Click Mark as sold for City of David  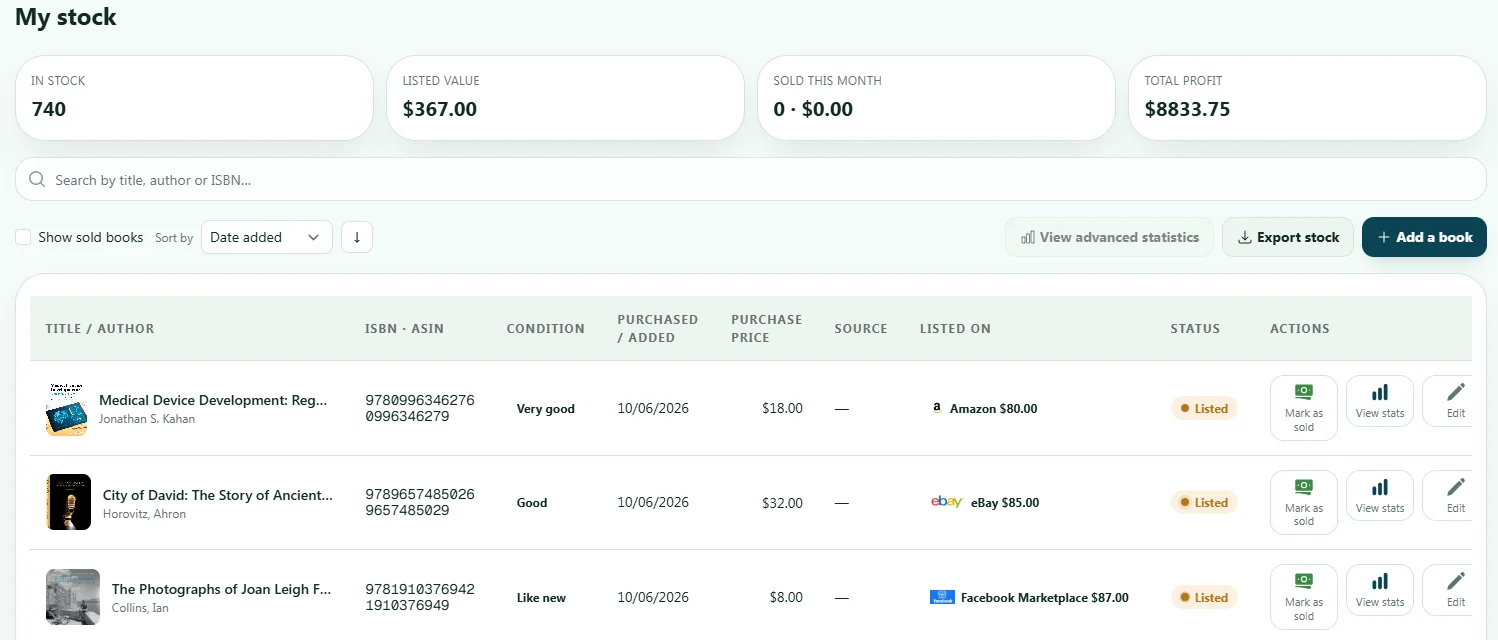[1304, 503]
